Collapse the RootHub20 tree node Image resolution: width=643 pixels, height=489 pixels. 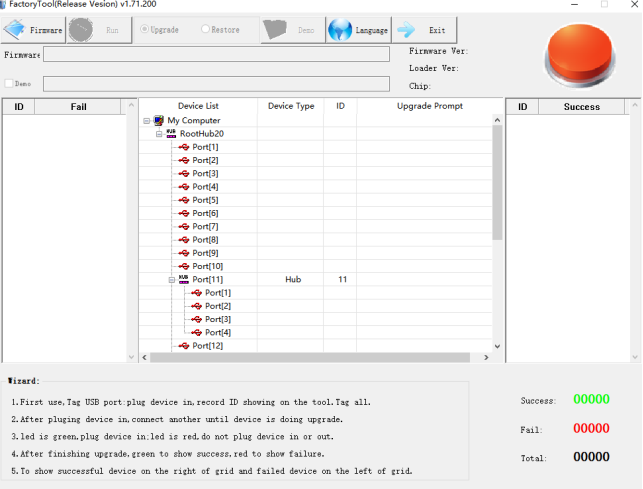coord(159,133)
